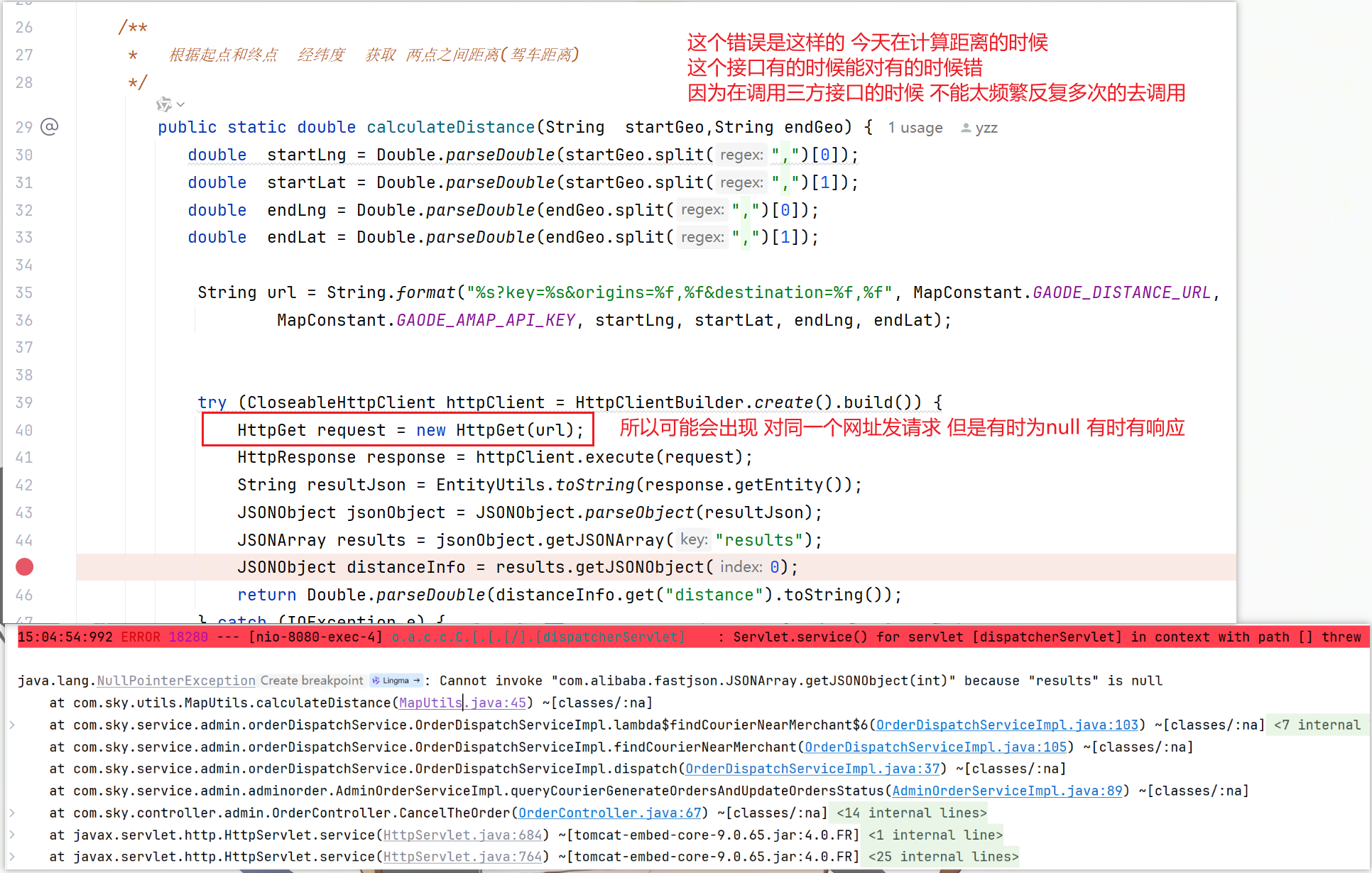Expand the '<25 internal lines>' folded section

(x=943, y=857)
